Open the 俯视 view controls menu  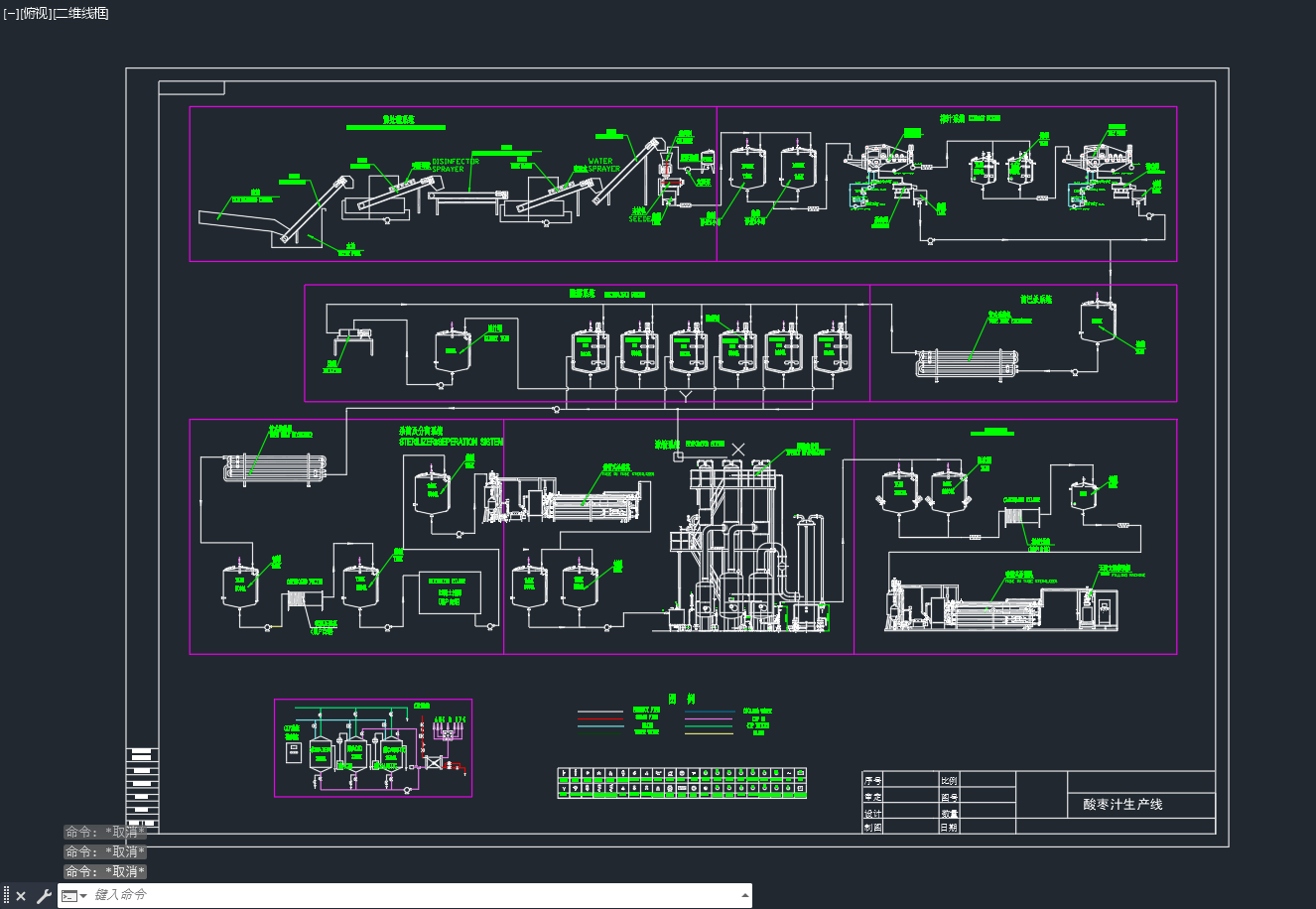click(x=36, y=13)
